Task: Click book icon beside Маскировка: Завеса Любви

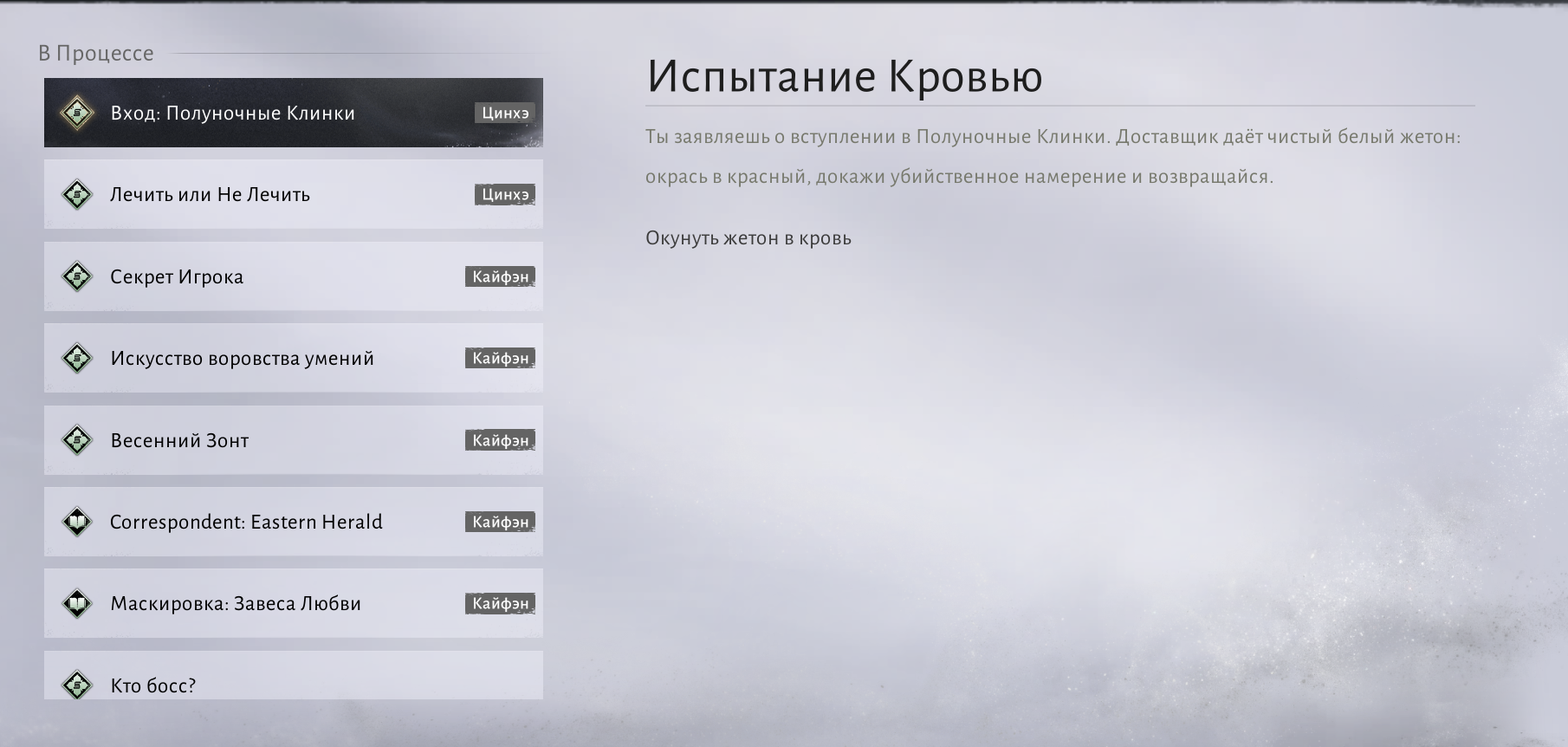Action: coord(77,603)
